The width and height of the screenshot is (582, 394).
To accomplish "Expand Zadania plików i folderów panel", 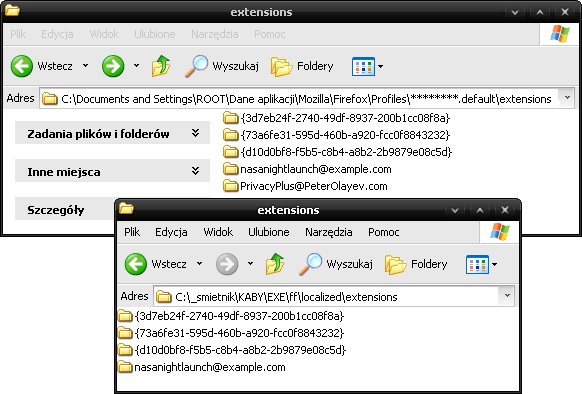I will pos(112,133).
